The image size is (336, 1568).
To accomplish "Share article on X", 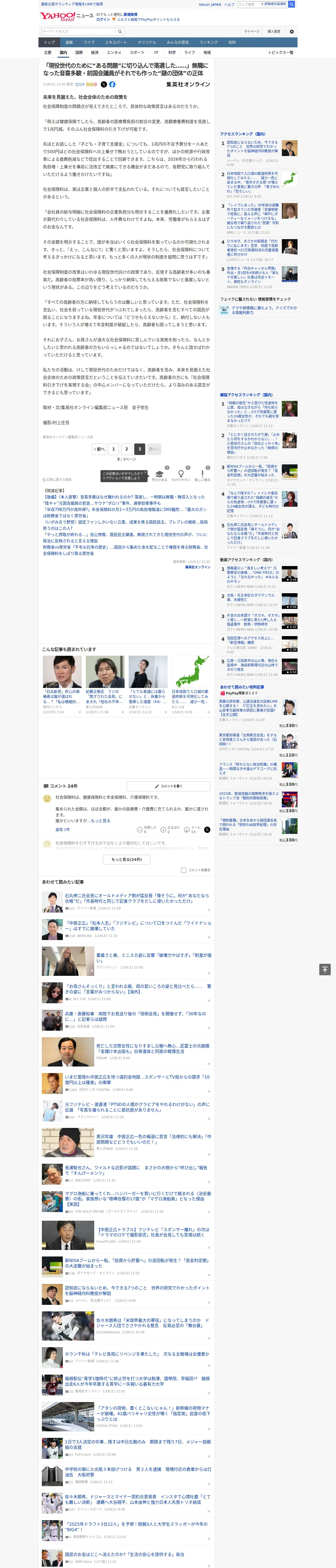I will pos(104,85).
